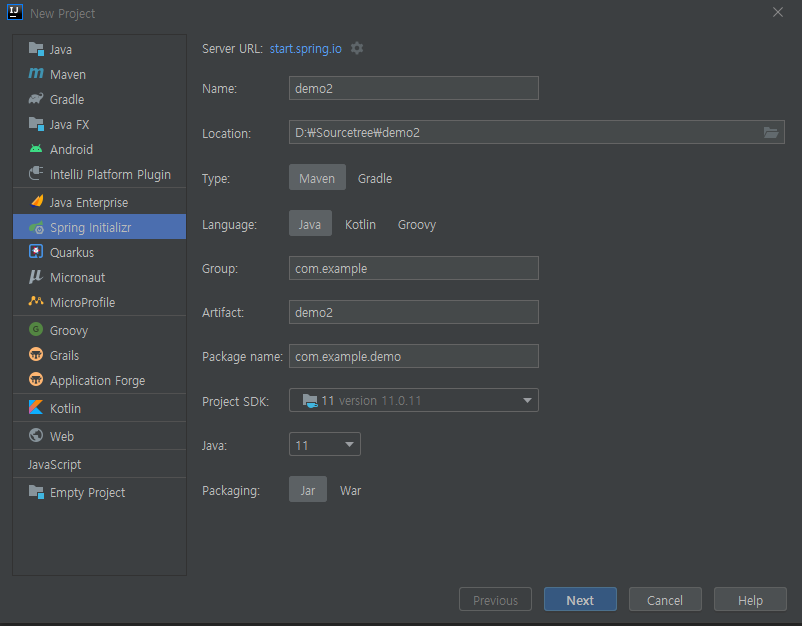The image size is (802, 626).
Task: Open the start.spring.io link
Action: click(306, 49)
